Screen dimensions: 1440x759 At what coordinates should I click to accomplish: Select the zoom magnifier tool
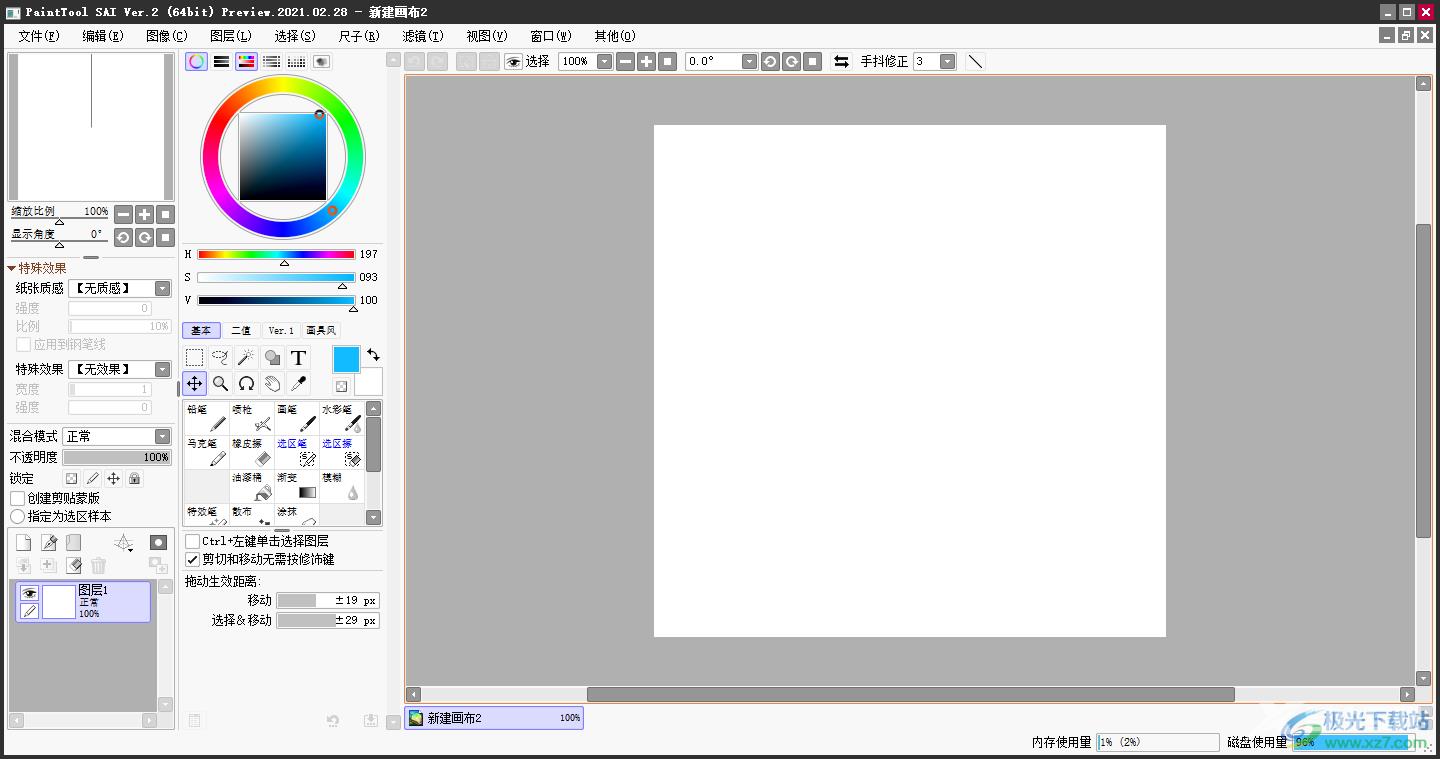(221, 384)
